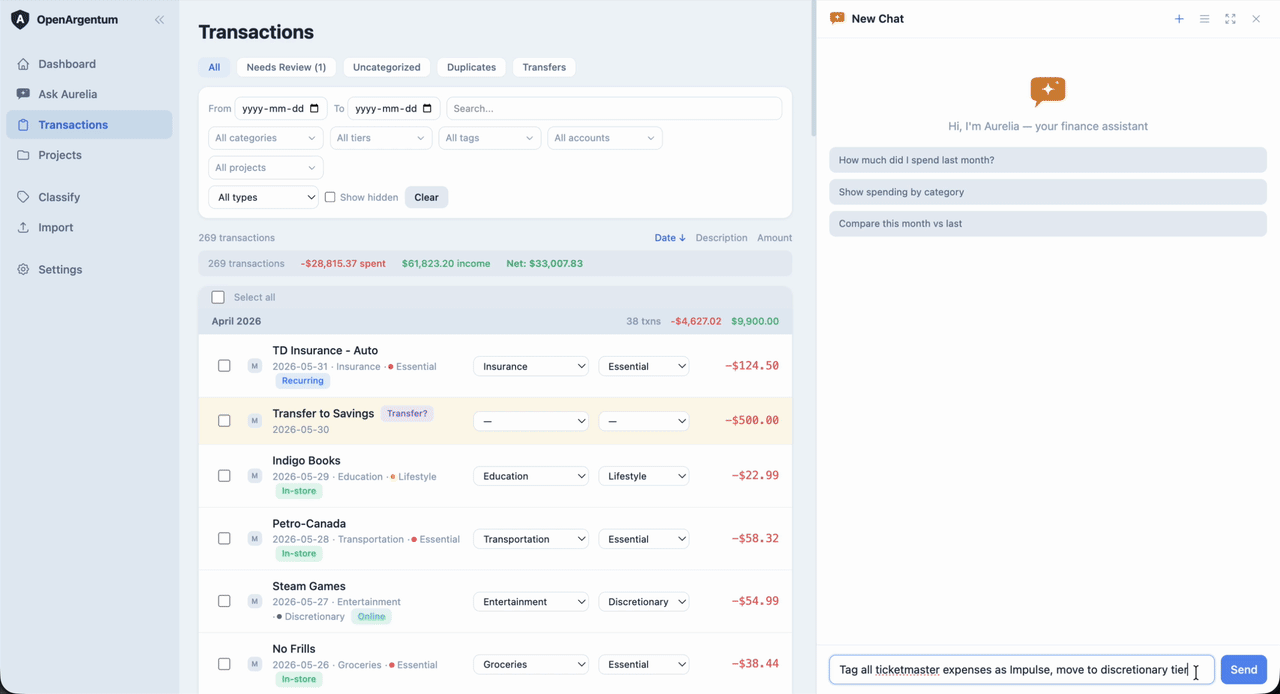
Task: Switch to the Duplicates tab
Action: [x=472, y=67]
